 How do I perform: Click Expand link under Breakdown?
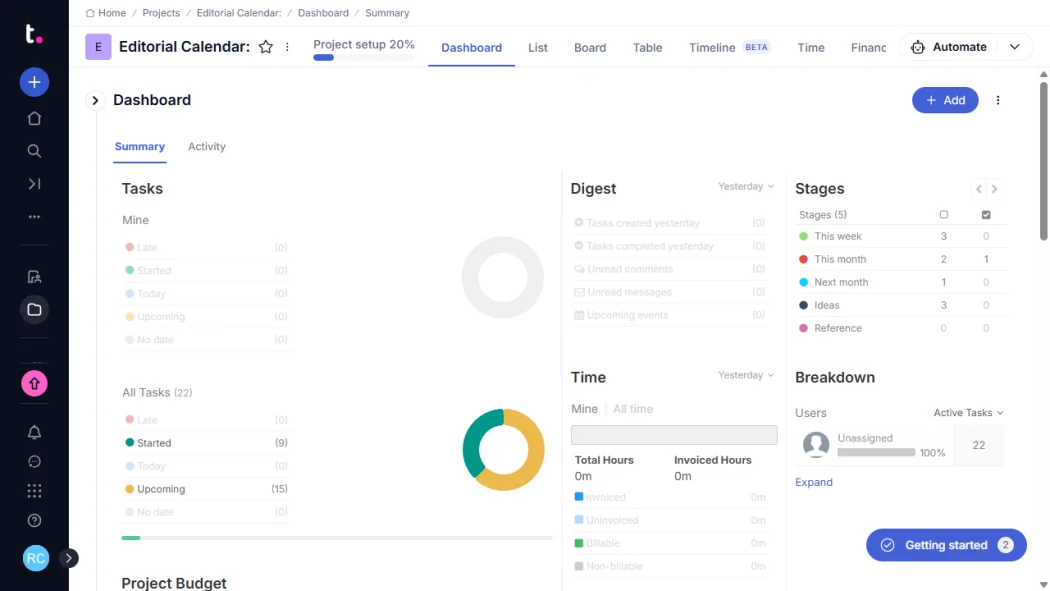(x=814, y=483)
